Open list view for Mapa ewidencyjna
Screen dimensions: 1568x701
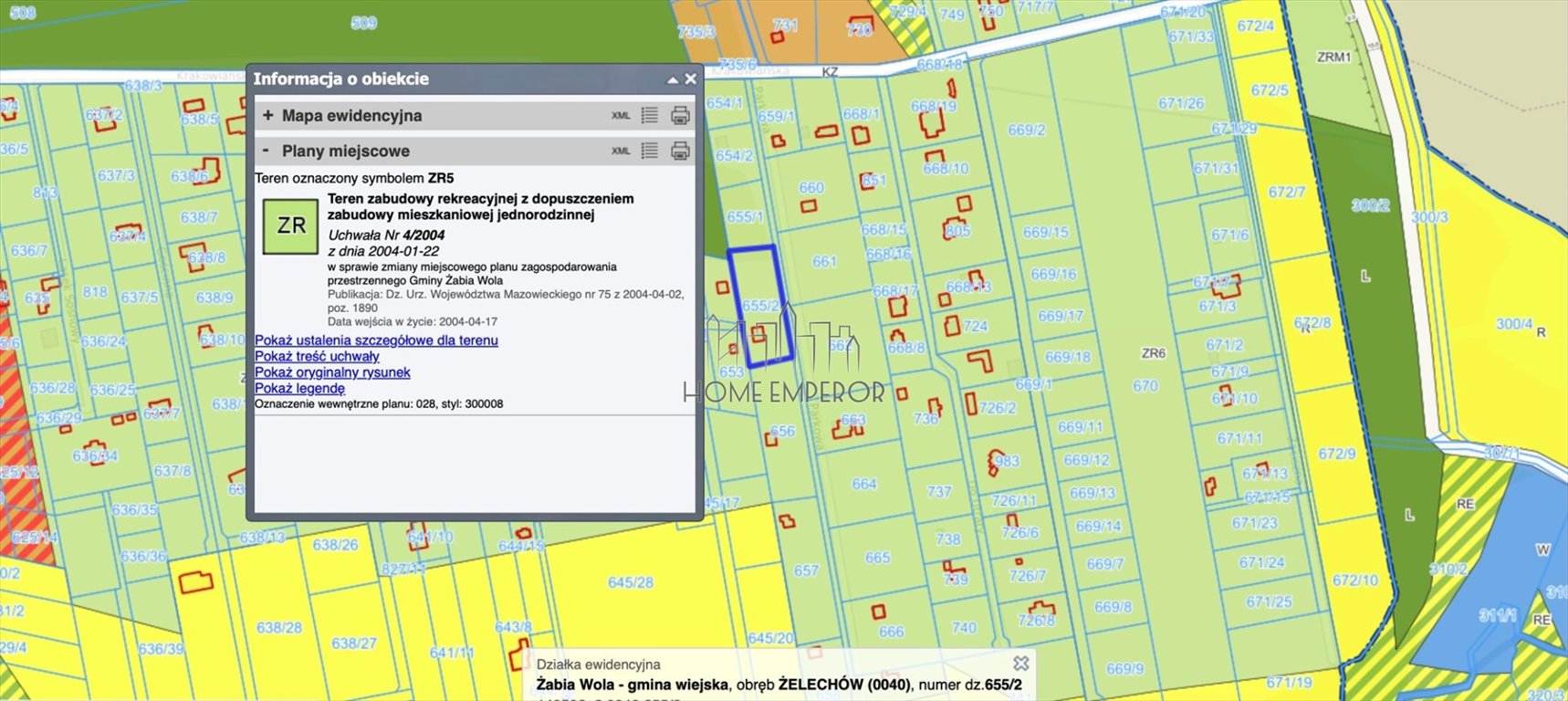[650, 115]
